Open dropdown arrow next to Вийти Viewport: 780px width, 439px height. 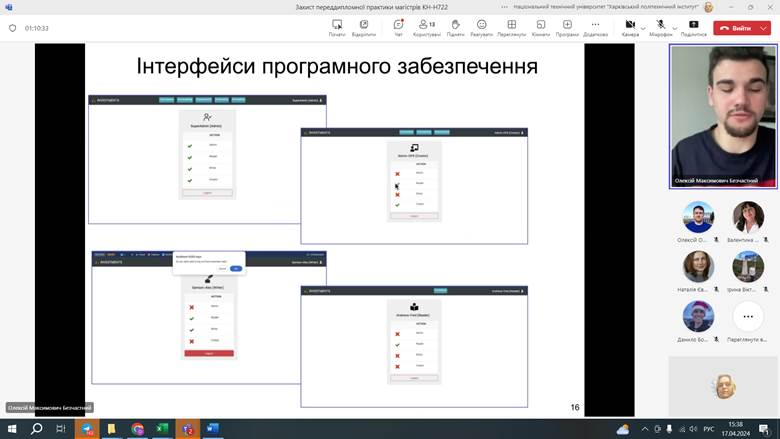[765, 28]
